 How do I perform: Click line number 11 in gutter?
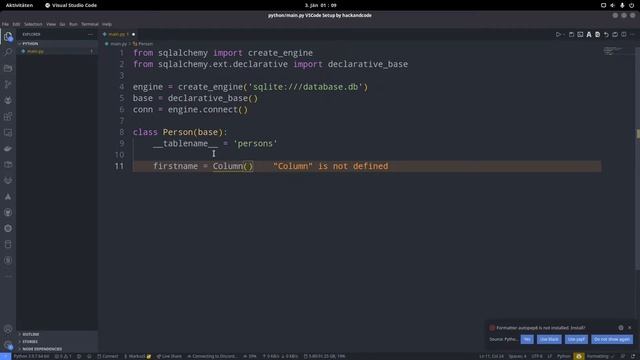coord(119,166)
